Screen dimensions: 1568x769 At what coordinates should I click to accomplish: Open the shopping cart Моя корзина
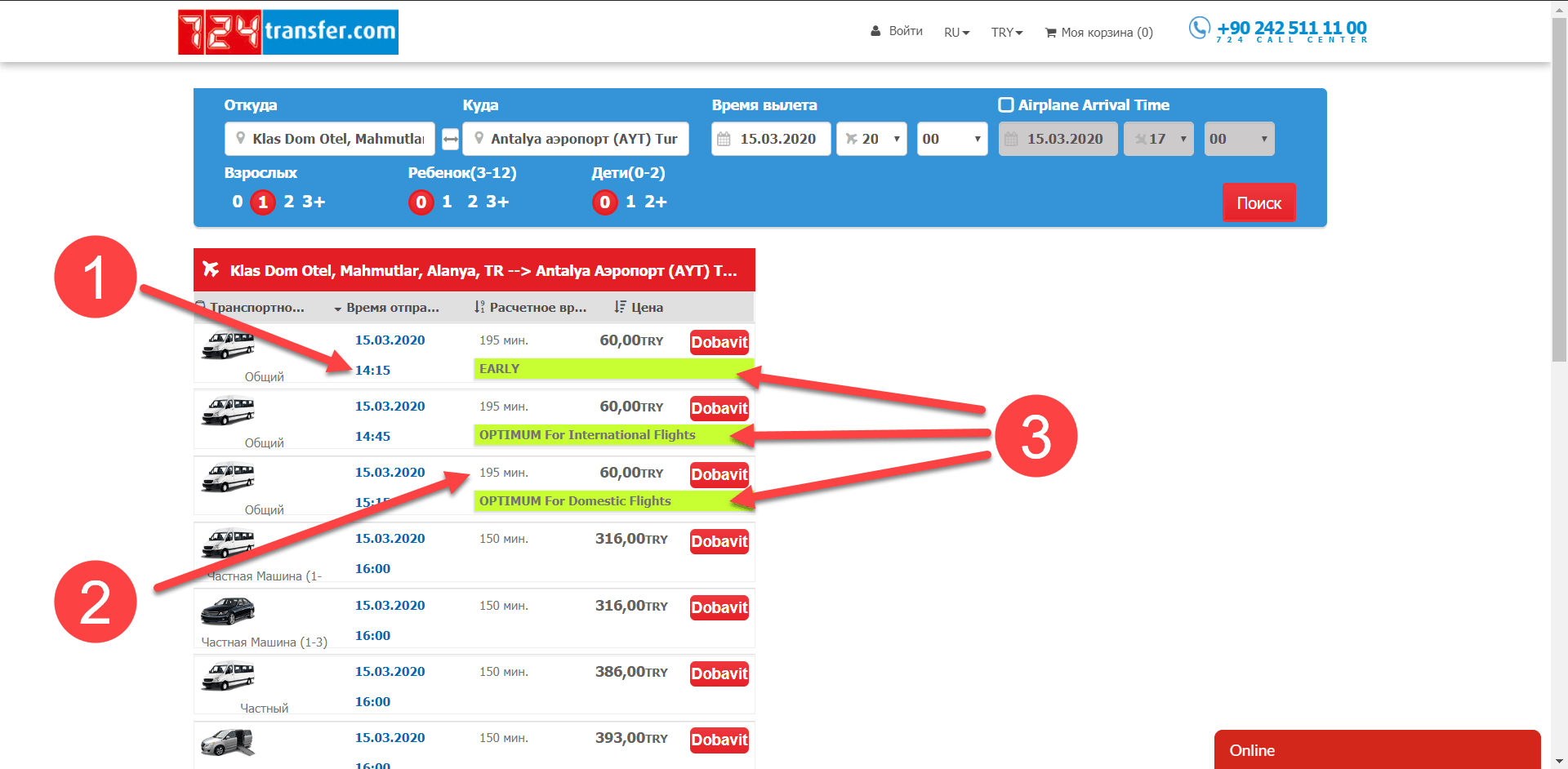(x=1098, y=33)
